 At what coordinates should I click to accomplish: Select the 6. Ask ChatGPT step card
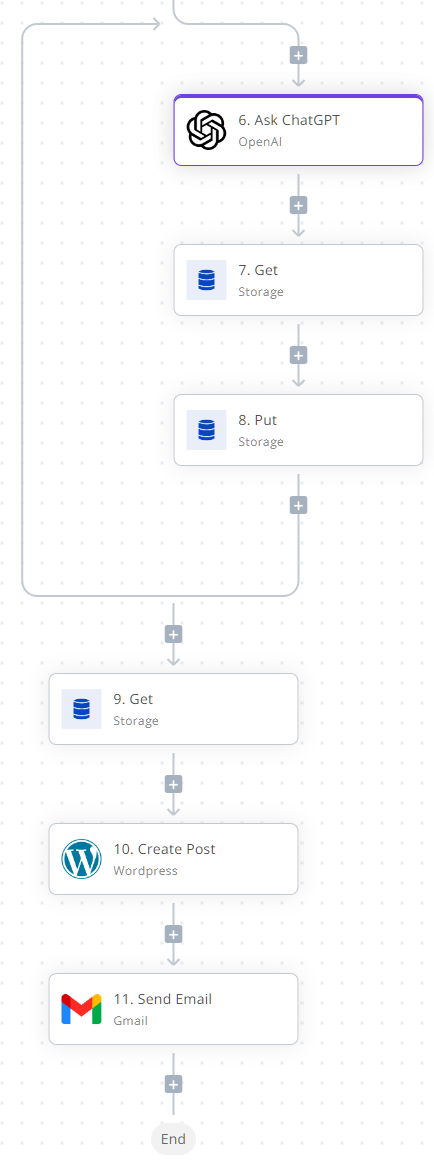coord(299,130)
